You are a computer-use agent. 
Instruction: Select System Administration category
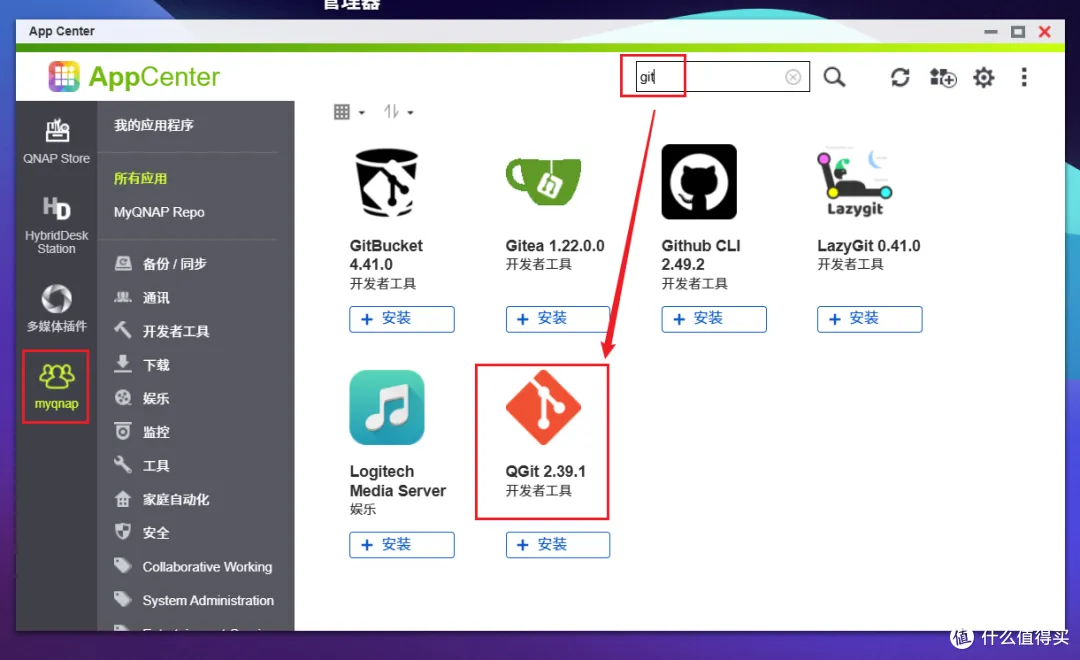196,600
